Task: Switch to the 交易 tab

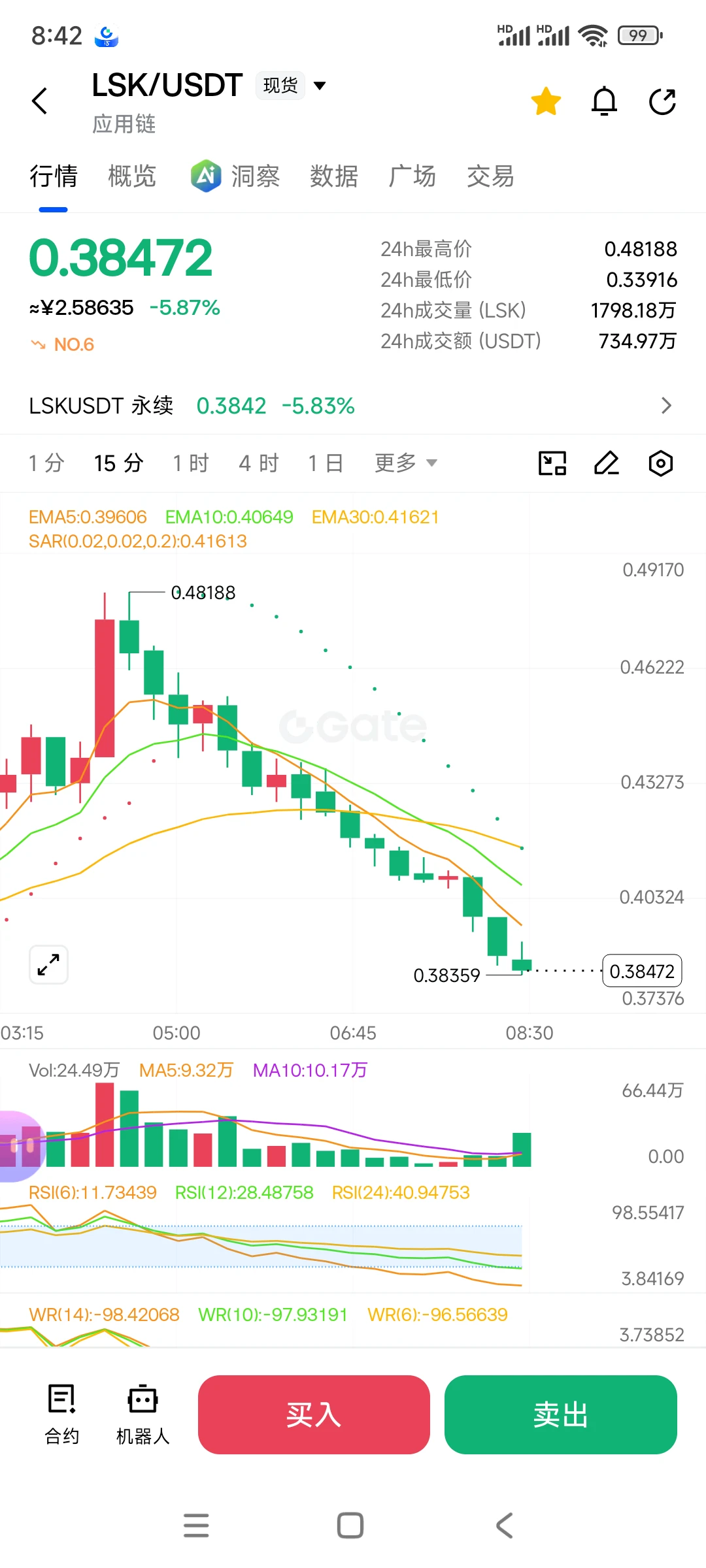Action: tap(490, 176)
